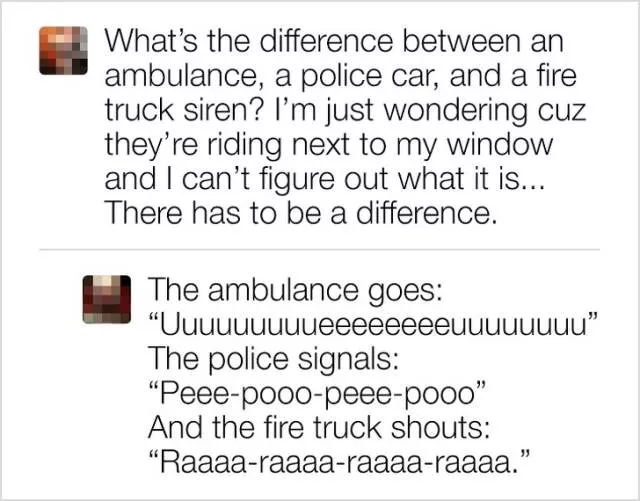Click the text "truck siren? I'm just wondering cuz"
The height and width of the screenshot is (501, 640).
328,110
